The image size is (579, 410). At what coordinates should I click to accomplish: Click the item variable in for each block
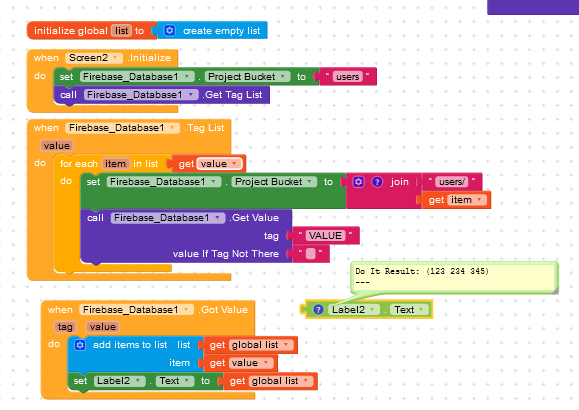tap(115, 164)
